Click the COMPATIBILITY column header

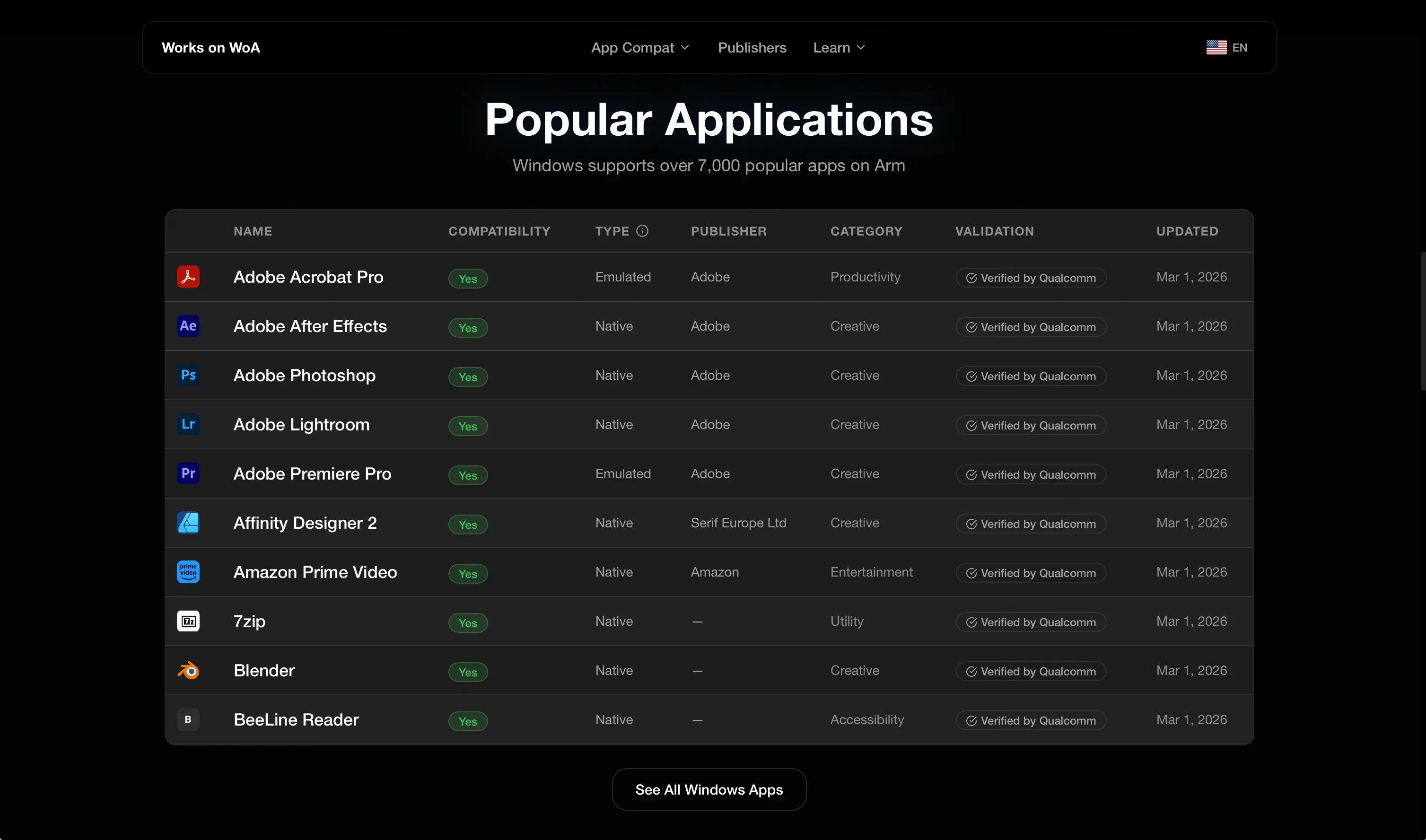point(499,231)
